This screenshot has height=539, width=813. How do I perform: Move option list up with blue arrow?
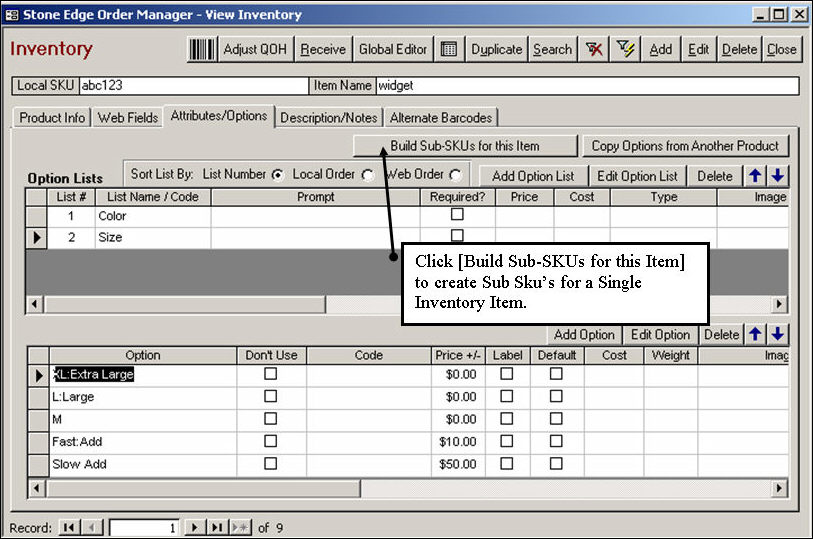point(755,176)
